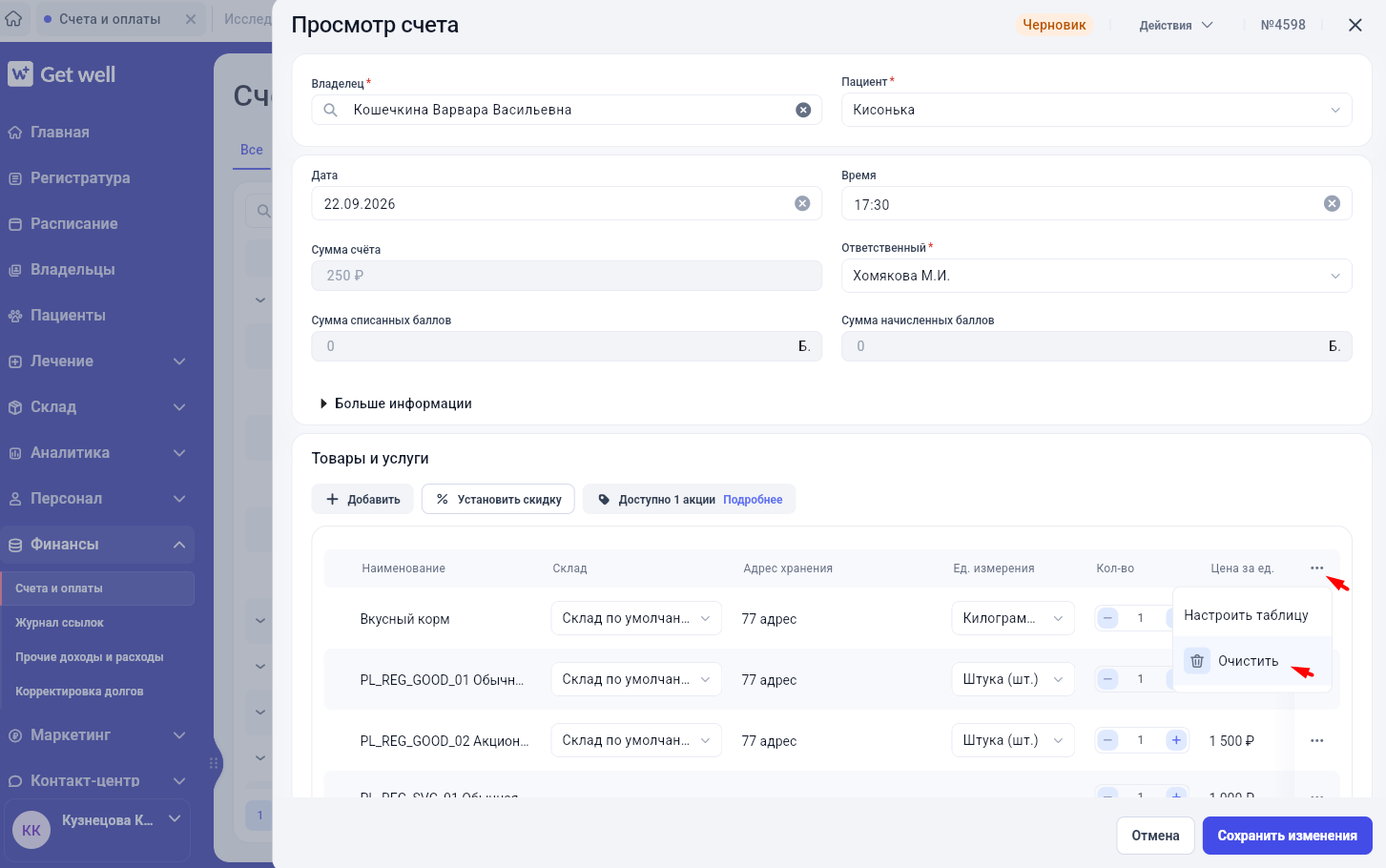Viewport: 1386px width, 868px height.
Task: Decrease quantity for PL_REG_GOOD_02 item
Action: 1108,740
